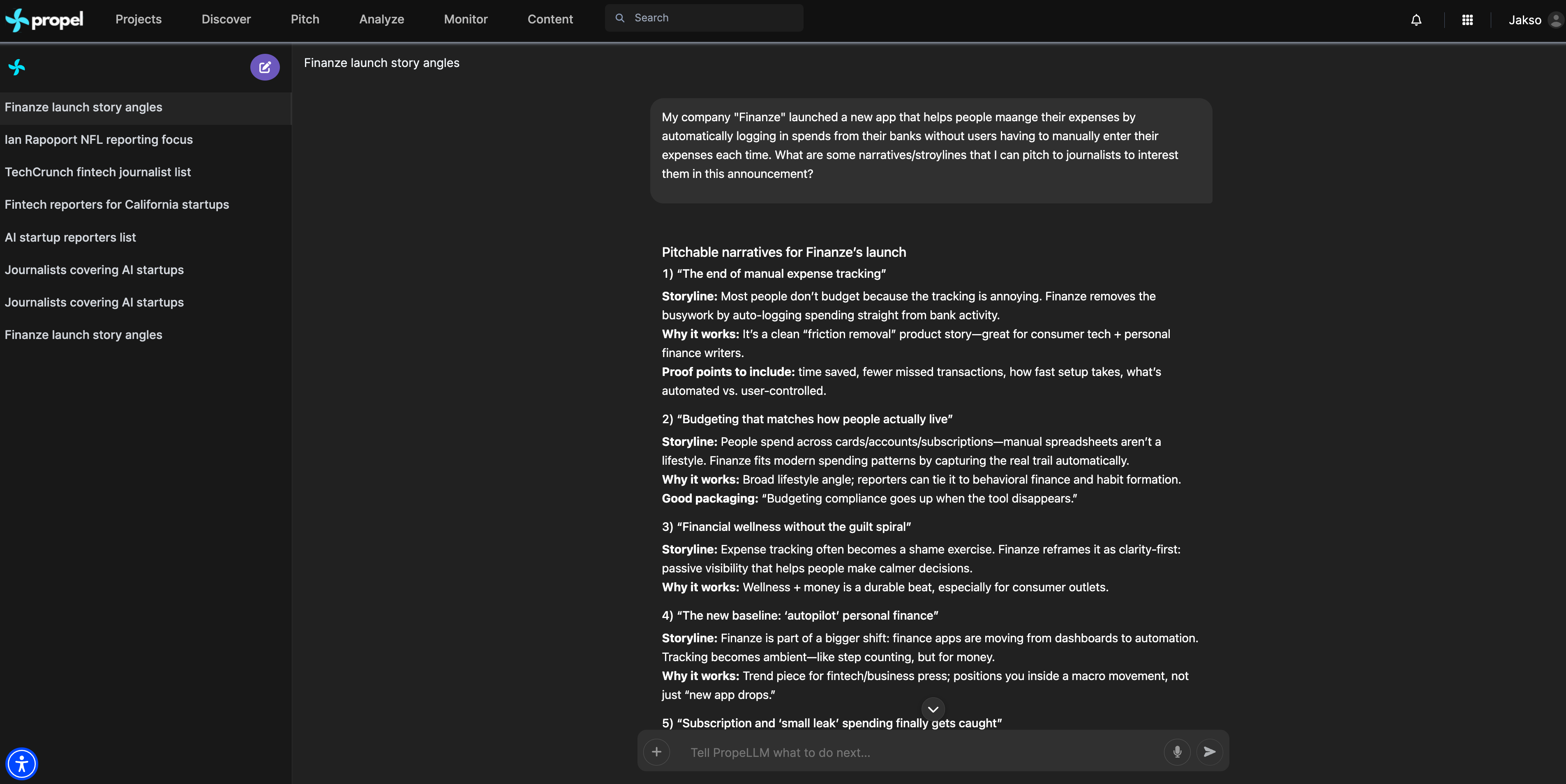1566x784 pixels.
Task: Click the new chat compose icon
Action: (x=264, y=67)
